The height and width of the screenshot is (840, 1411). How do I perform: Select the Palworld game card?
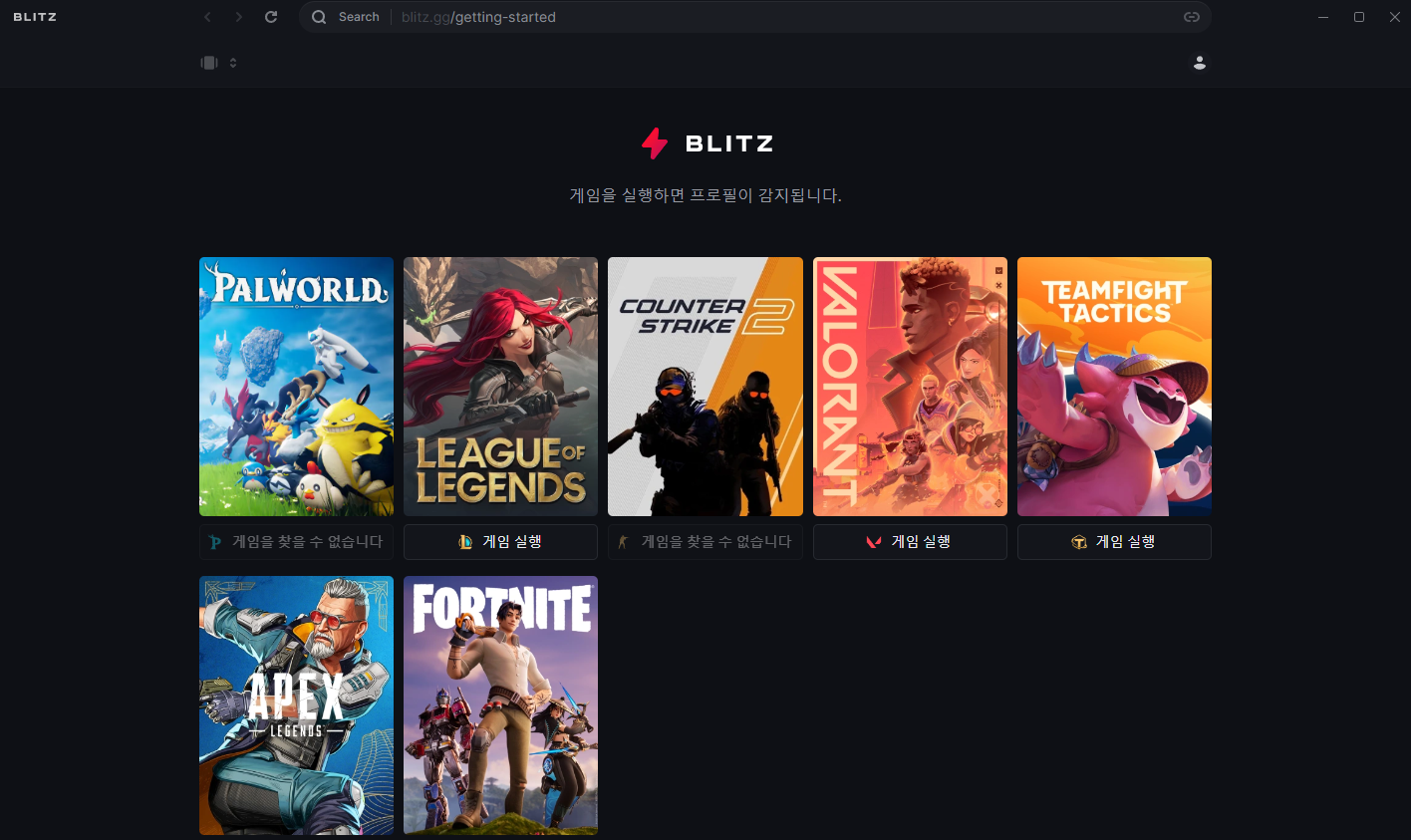coord(296,387)
